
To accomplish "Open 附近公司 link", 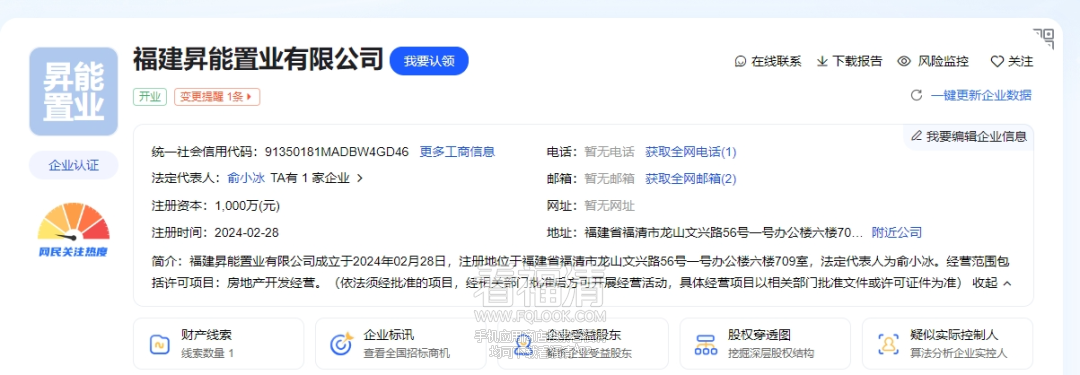I will point(897,232).
